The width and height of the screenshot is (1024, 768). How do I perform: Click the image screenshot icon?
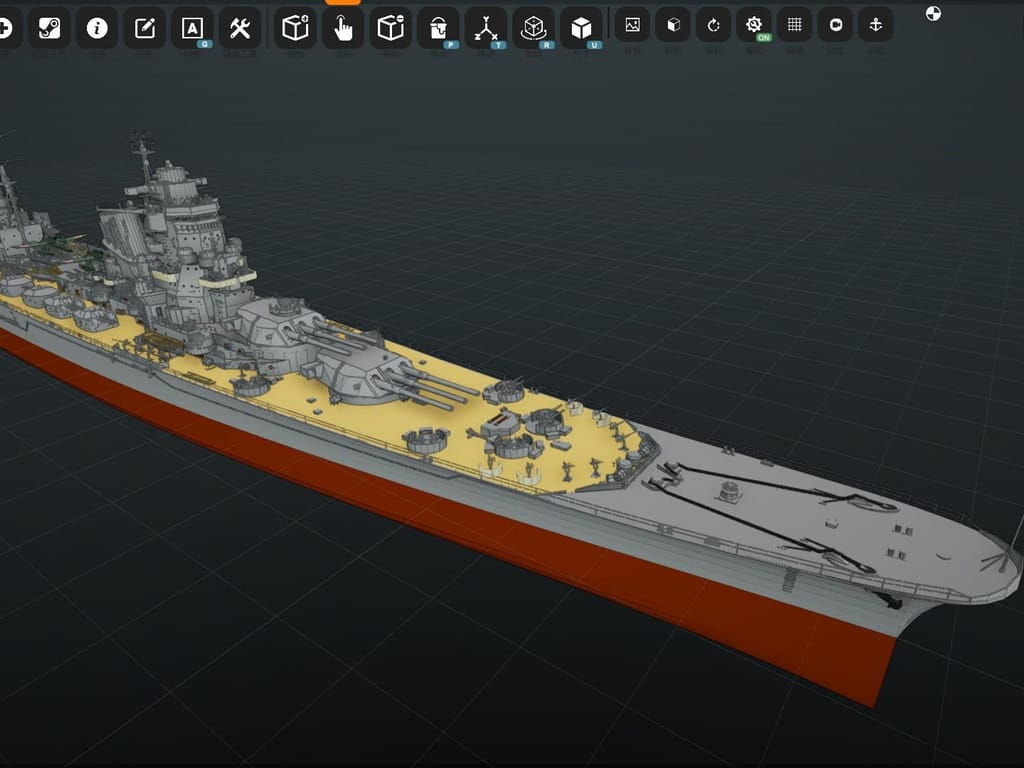coord(633,25)
